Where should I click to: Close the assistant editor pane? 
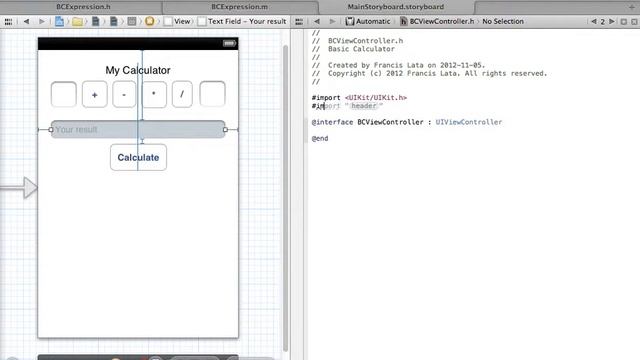pos(634,22)
